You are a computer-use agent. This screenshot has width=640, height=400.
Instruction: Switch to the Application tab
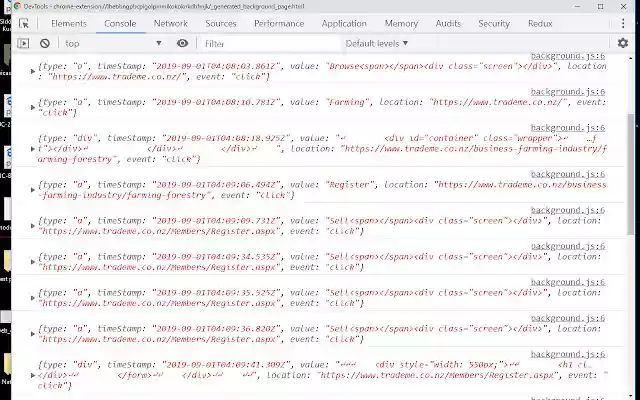(x=344, y=24)
